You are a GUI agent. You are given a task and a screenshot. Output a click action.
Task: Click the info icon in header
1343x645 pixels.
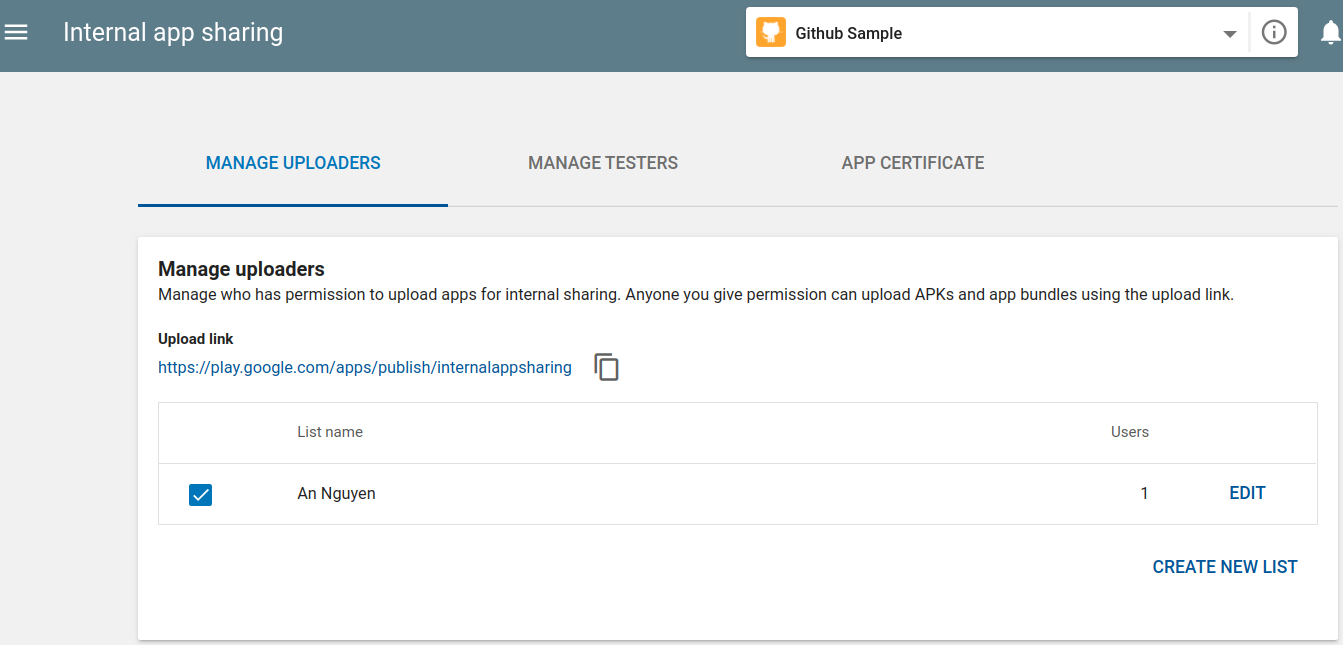pyautogui.click(x=1273, y=33)
